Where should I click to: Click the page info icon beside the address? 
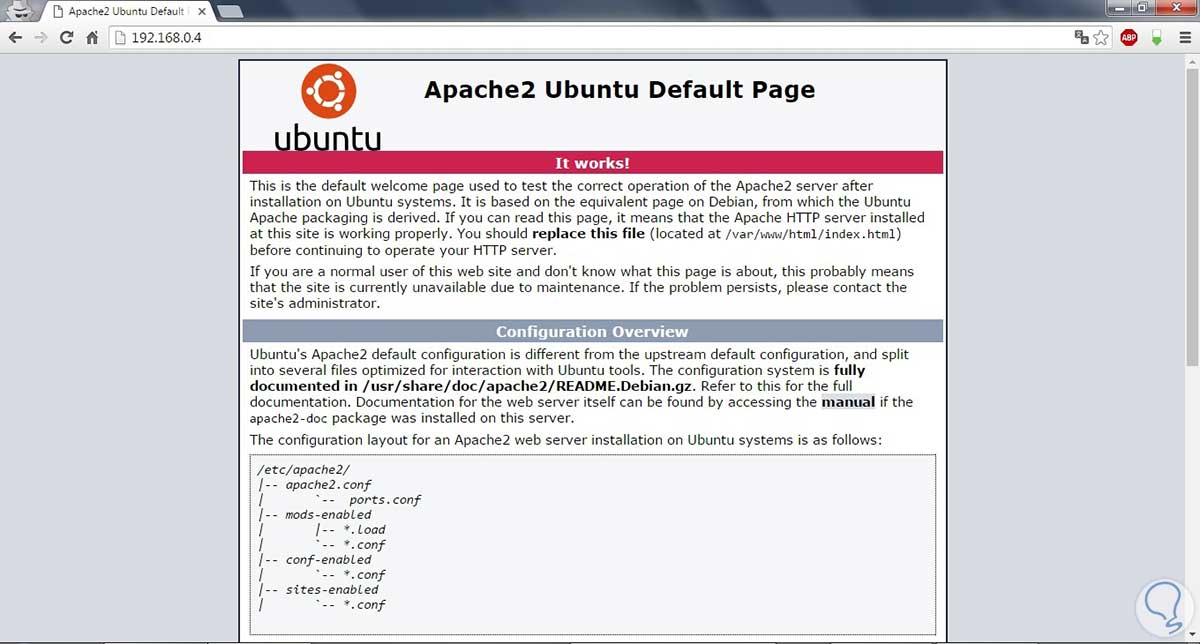pyautogui.click(x=121, y=38)
